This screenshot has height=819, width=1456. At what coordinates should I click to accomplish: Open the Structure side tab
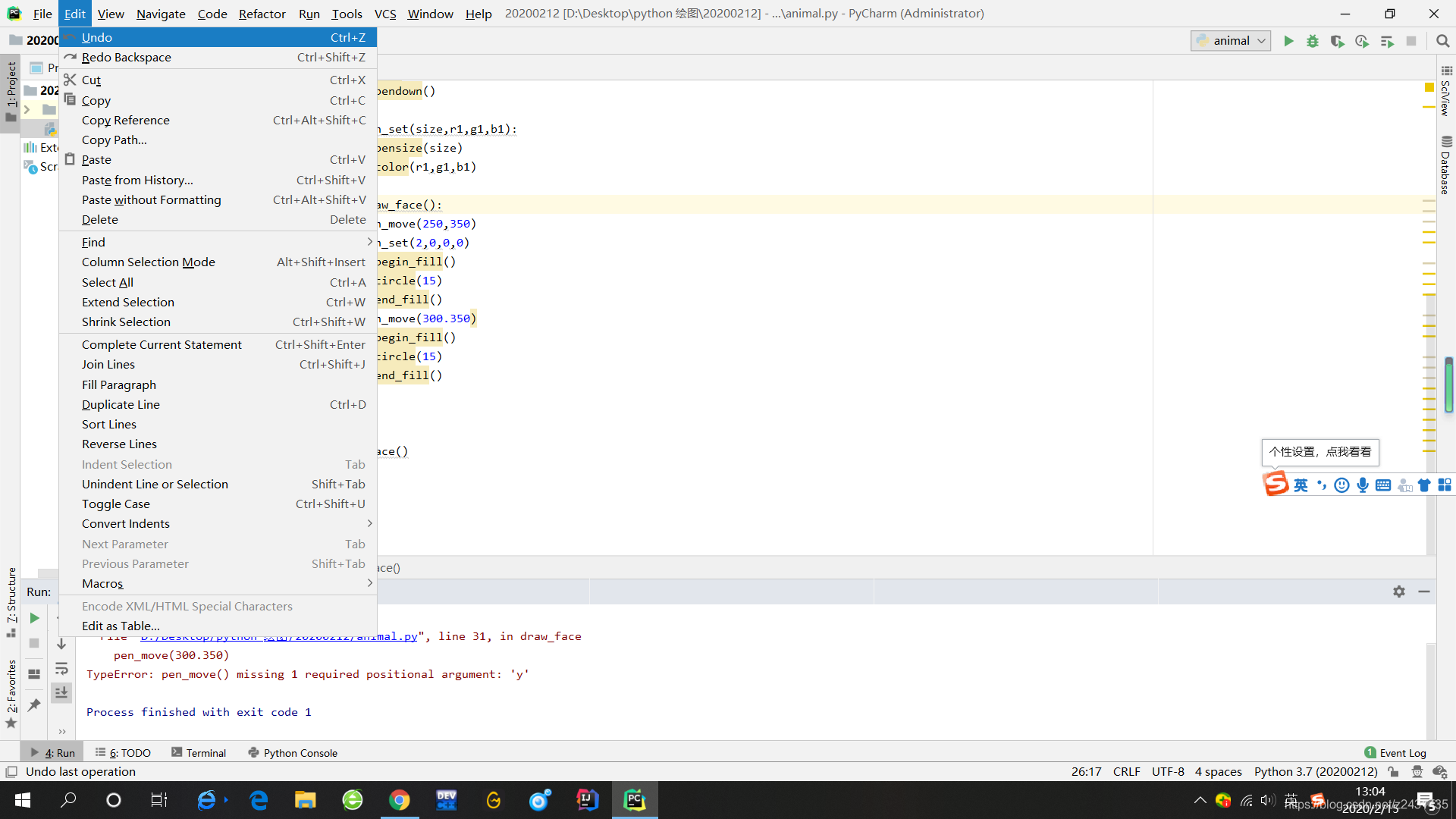coord(11,602)
